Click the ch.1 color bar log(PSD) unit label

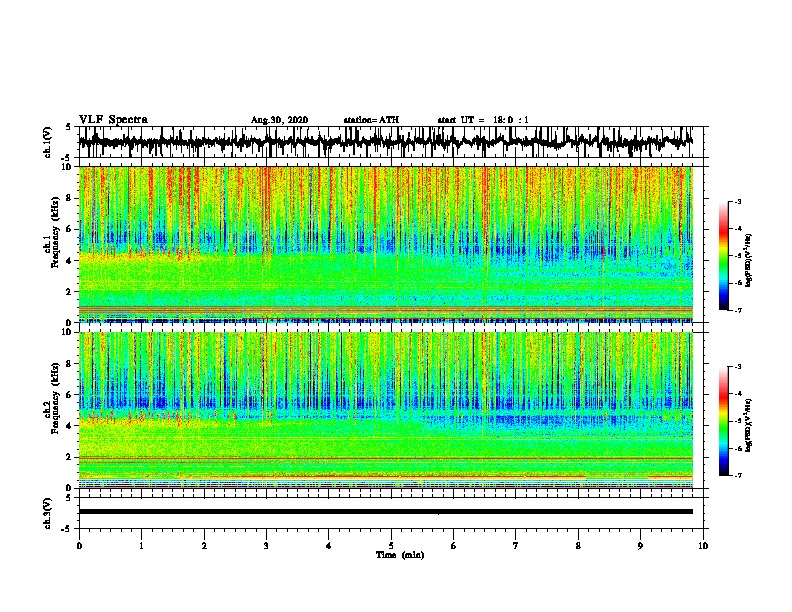pos(749,261)
